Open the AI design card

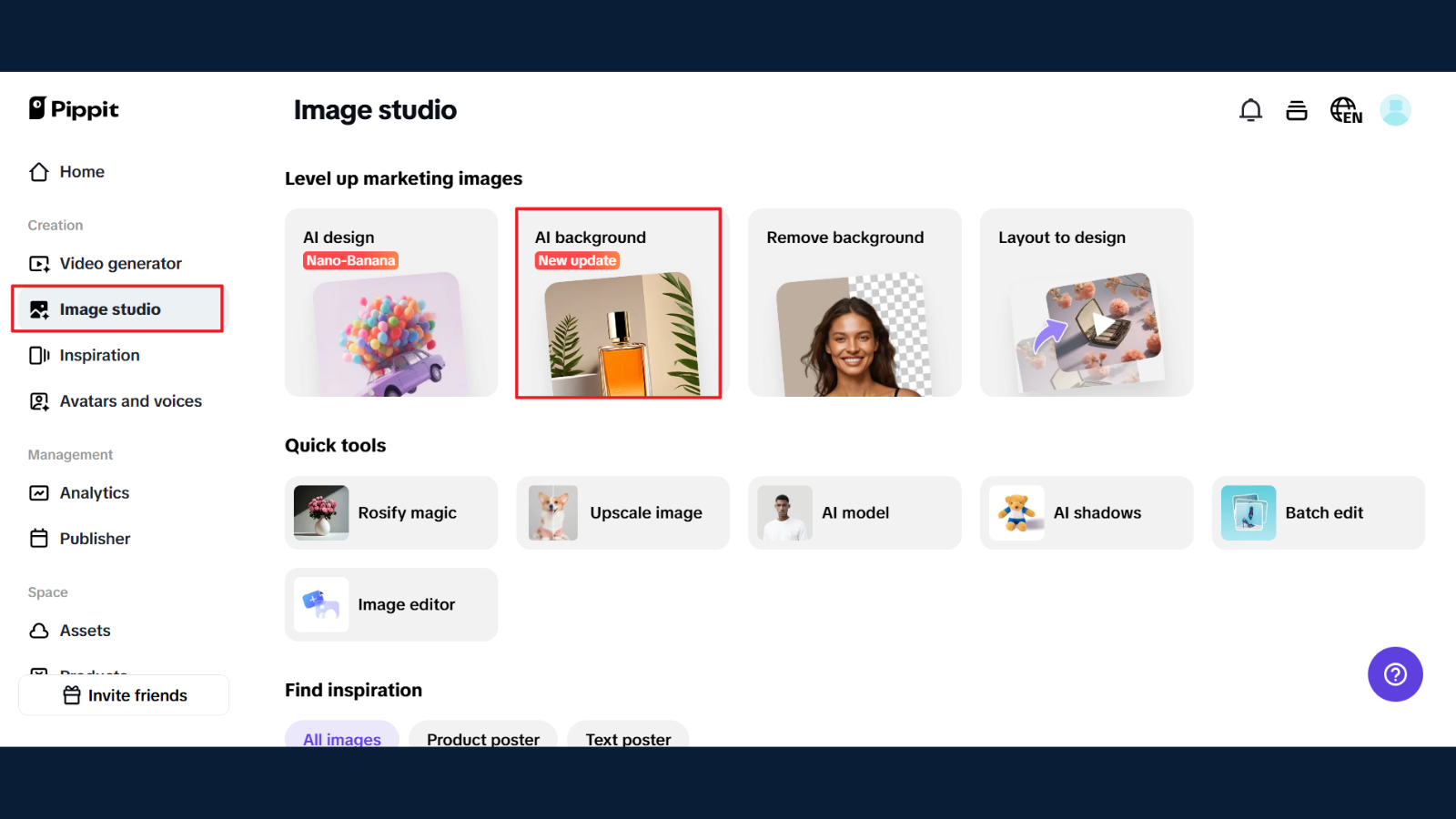(391, 303)
